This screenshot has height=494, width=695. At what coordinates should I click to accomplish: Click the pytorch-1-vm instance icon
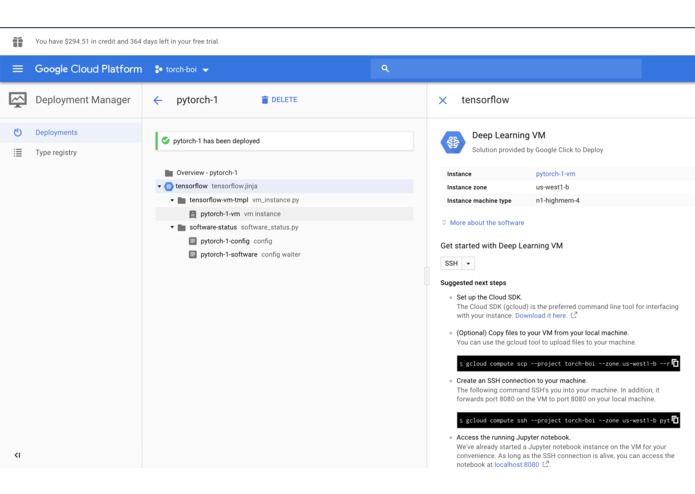tap(193, 214)
